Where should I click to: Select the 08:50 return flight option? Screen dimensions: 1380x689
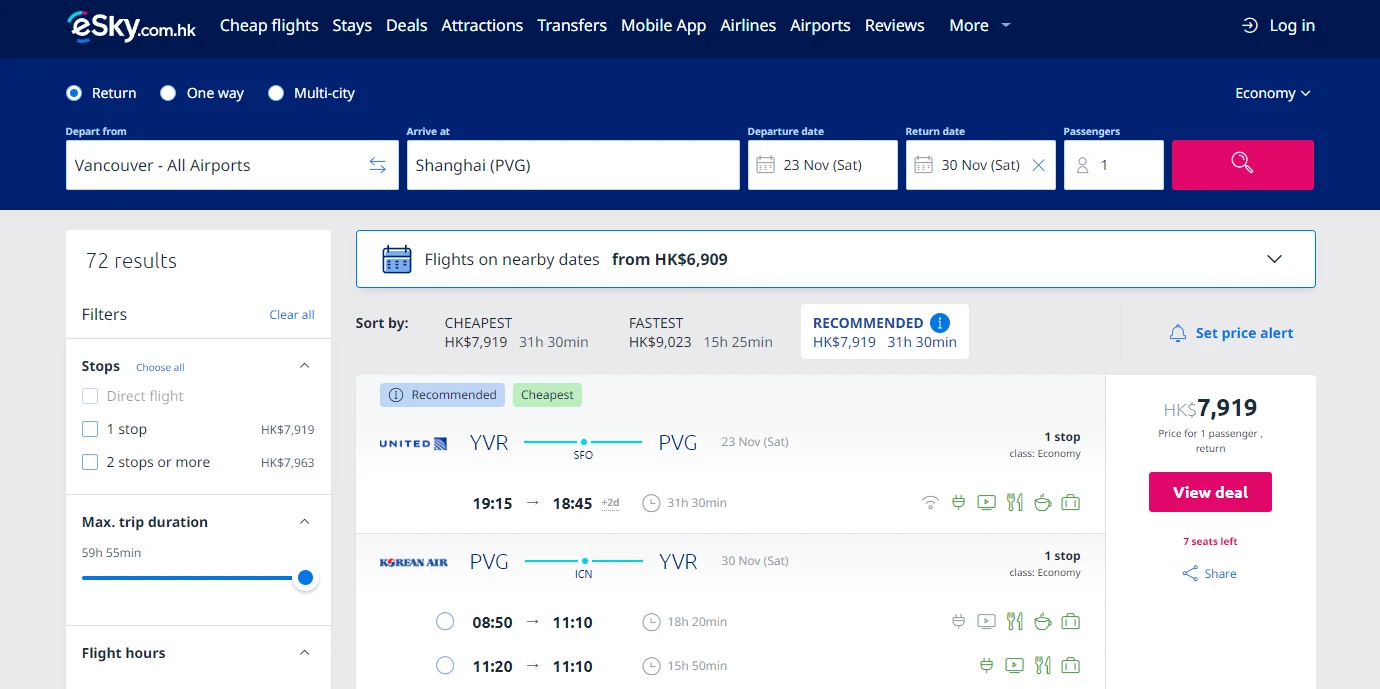click(x=445, y=622)
